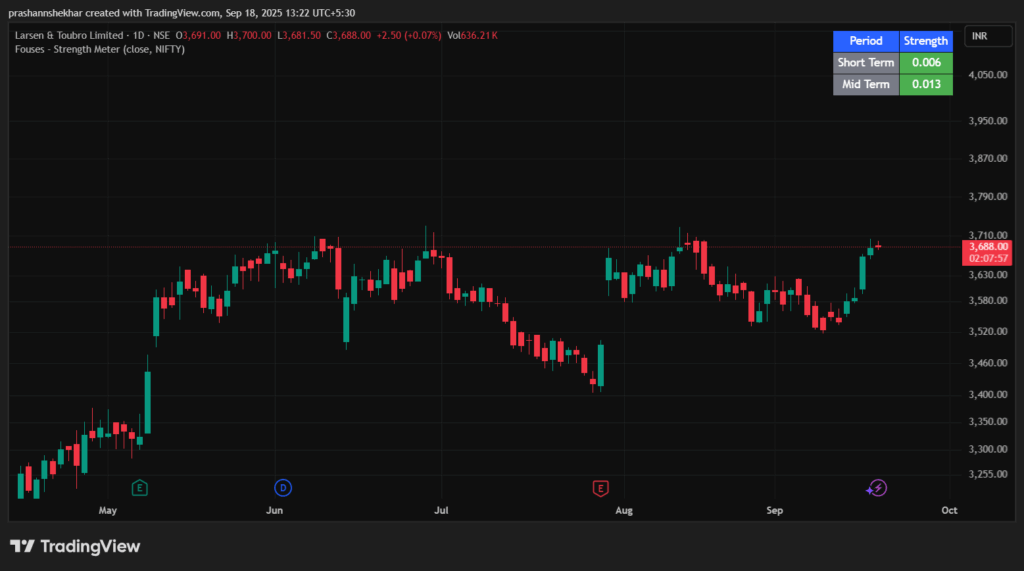Click the Strength column header
1024x571 pixels.
click(x=926, y=41)
